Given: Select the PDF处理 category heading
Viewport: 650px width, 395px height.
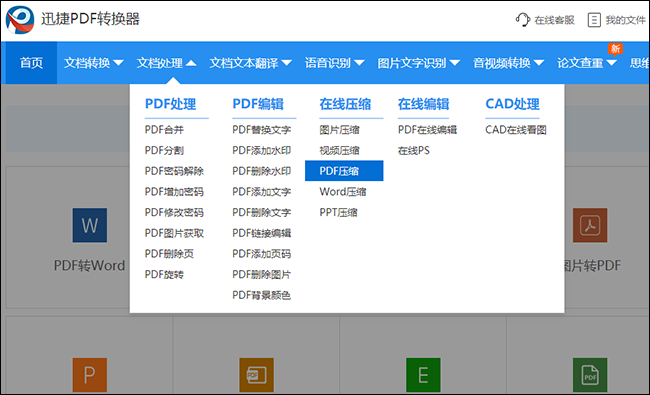Looking at the screenshot, I should pyautogui.click(x=170, y=104).
